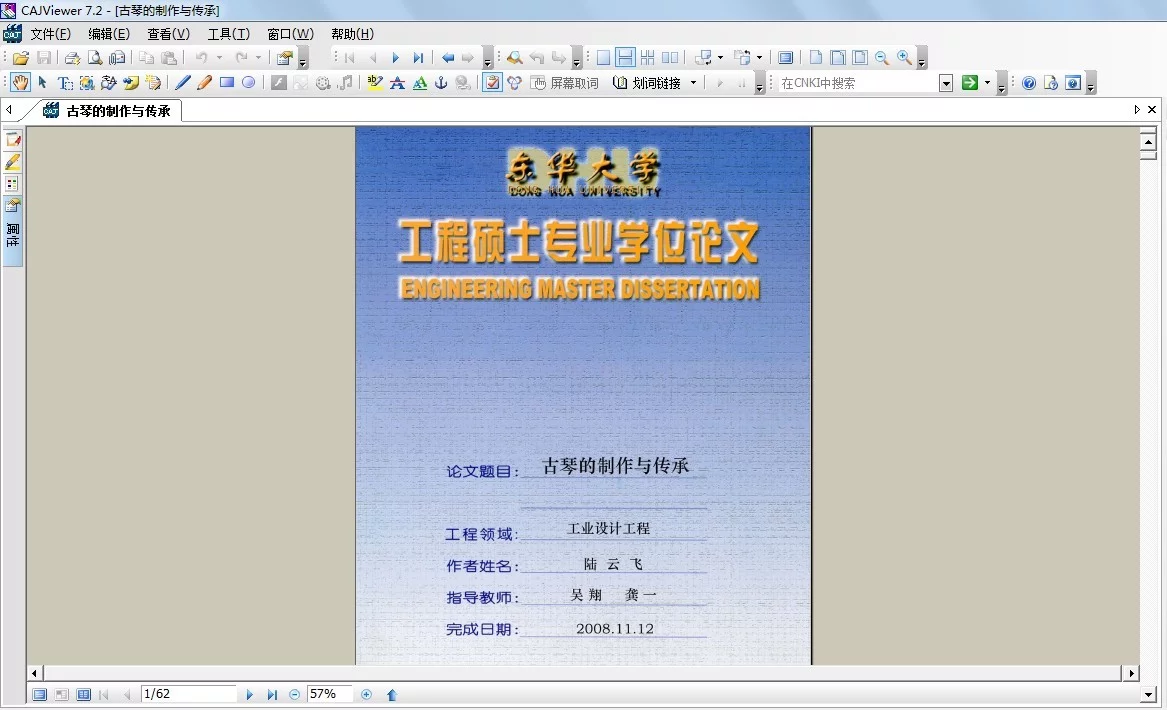Click the Underline text tool

(420, 83)
